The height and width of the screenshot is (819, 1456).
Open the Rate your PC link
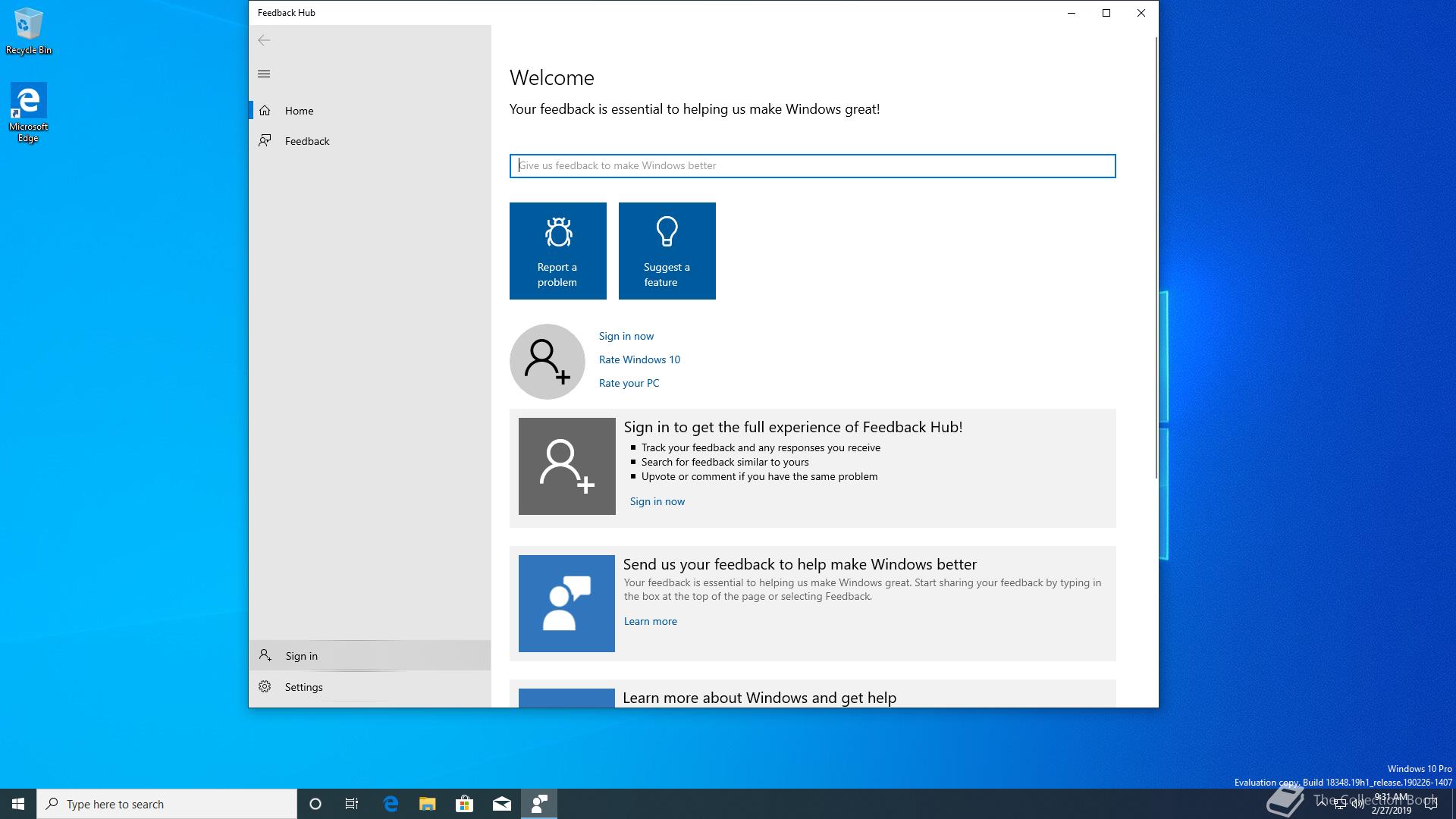629,383
